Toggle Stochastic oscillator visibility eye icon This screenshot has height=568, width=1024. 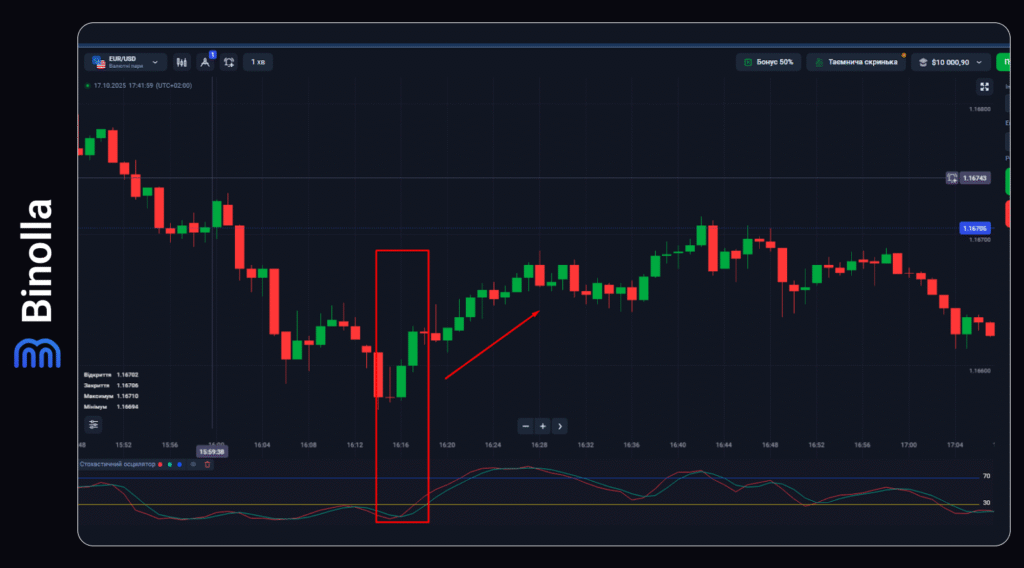coord(193,465)
